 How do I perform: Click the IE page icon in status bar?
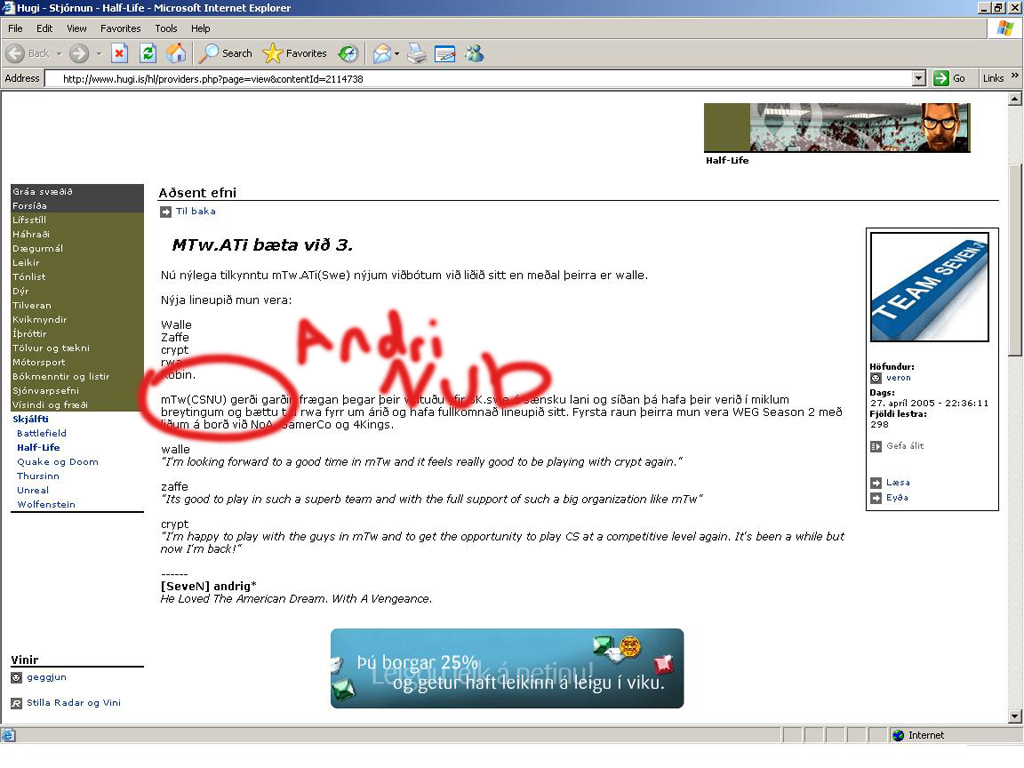click(8, 735)
